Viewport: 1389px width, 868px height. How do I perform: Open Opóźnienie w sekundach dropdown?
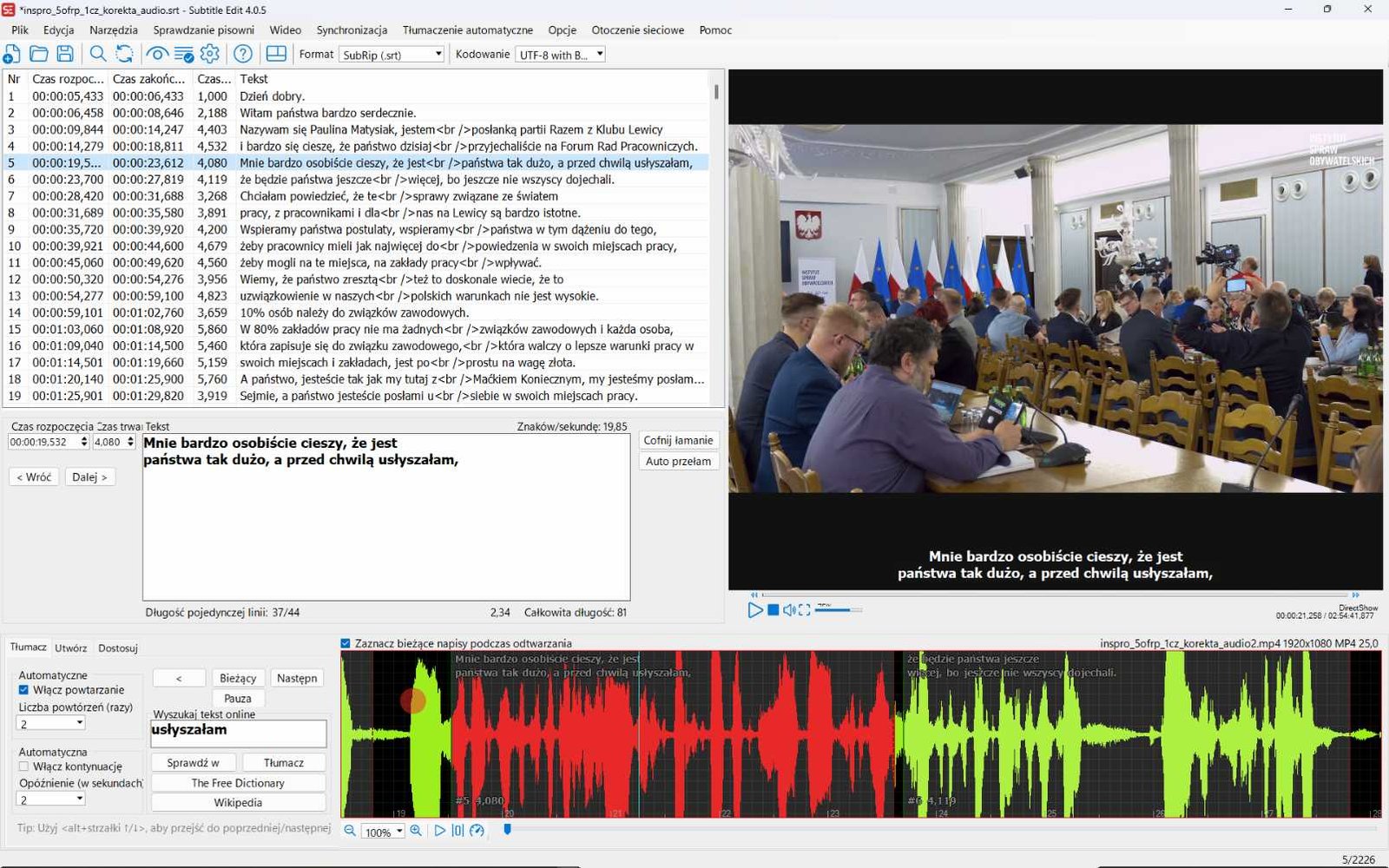click(x=51, y=799)
